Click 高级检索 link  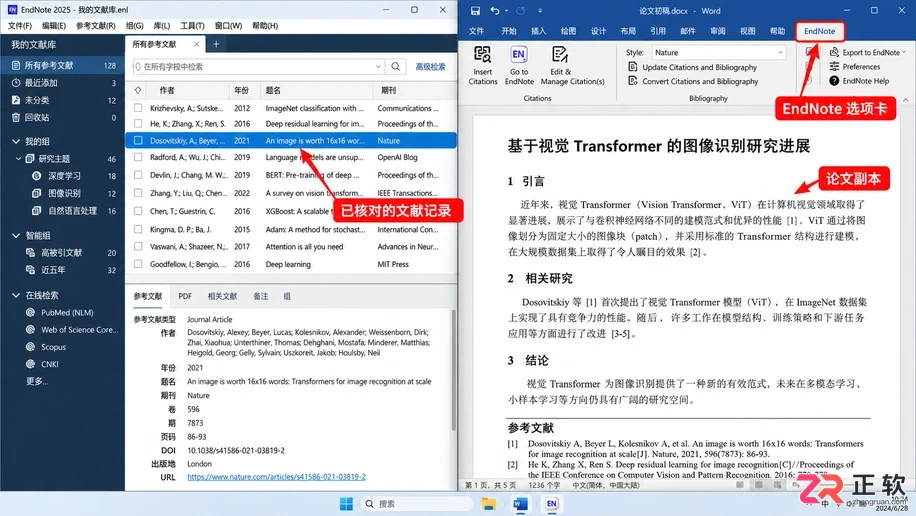tap(431, 67)
